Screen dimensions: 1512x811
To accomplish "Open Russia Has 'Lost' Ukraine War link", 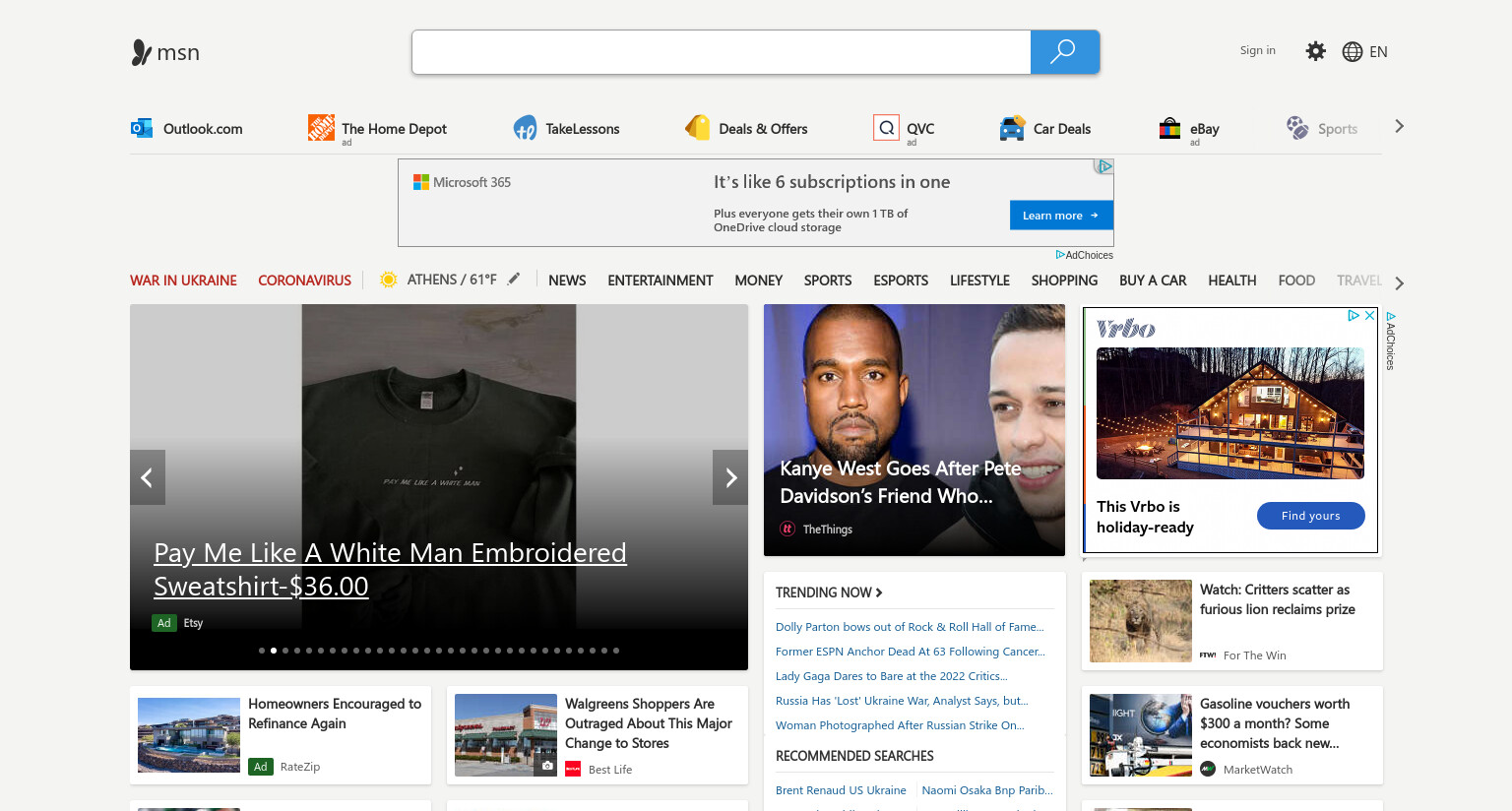I will pyautogui.click(x=902, y=701).
